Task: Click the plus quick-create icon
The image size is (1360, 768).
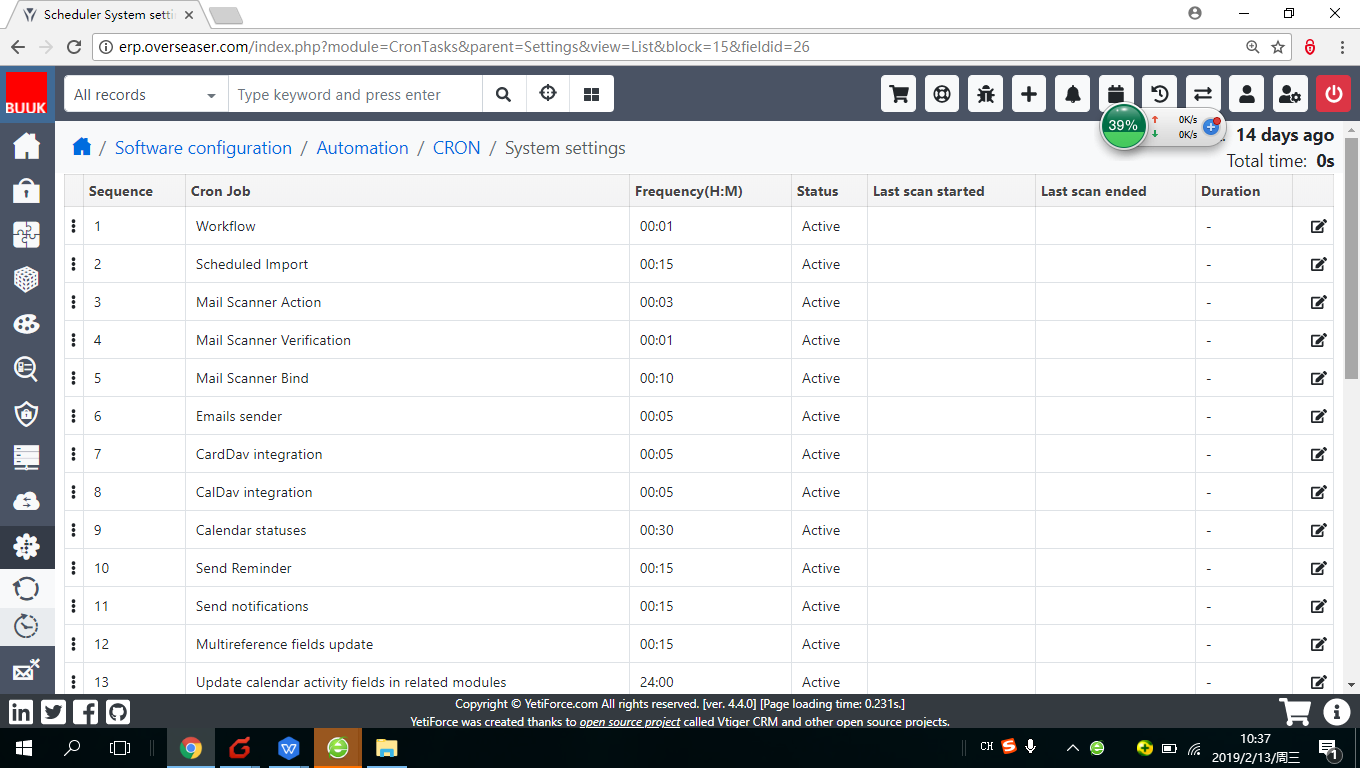Action: [x=1029, y=94]
